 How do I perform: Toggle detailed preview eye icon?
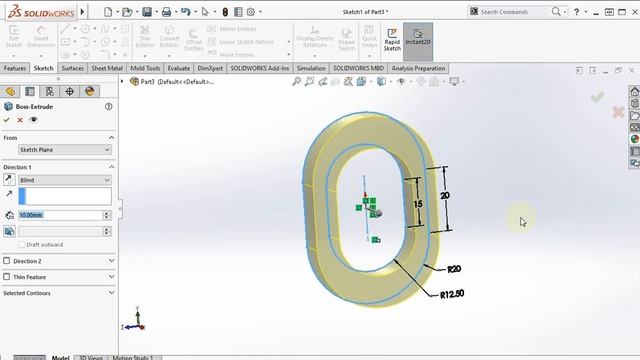(x=33, y=120)
